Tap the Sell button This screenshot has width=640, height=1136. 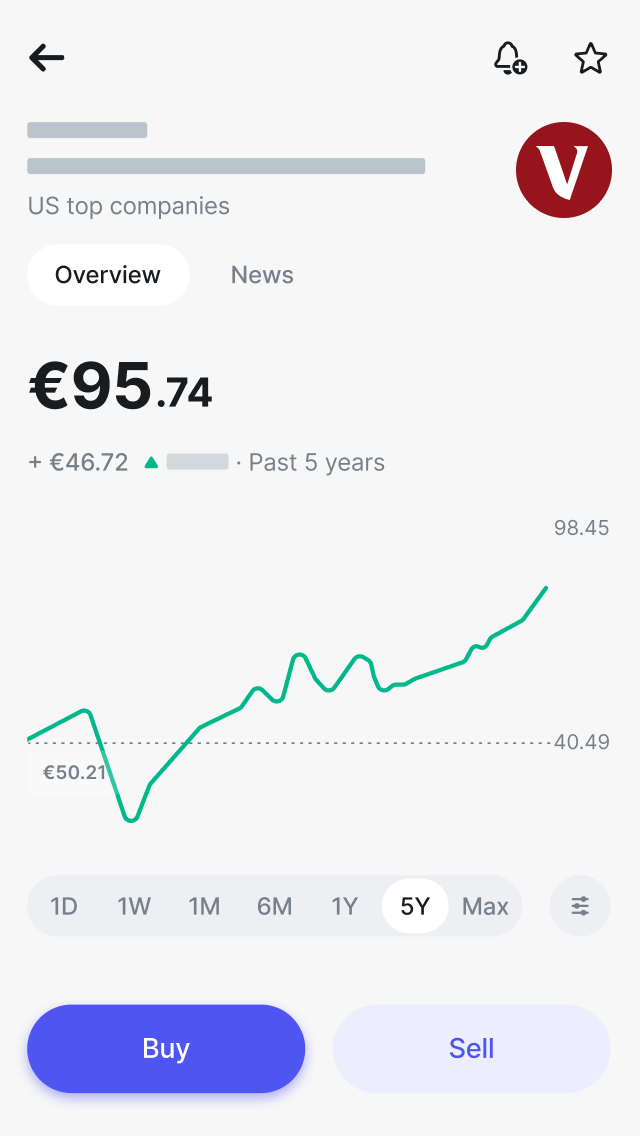click(x=470, y=1048)
